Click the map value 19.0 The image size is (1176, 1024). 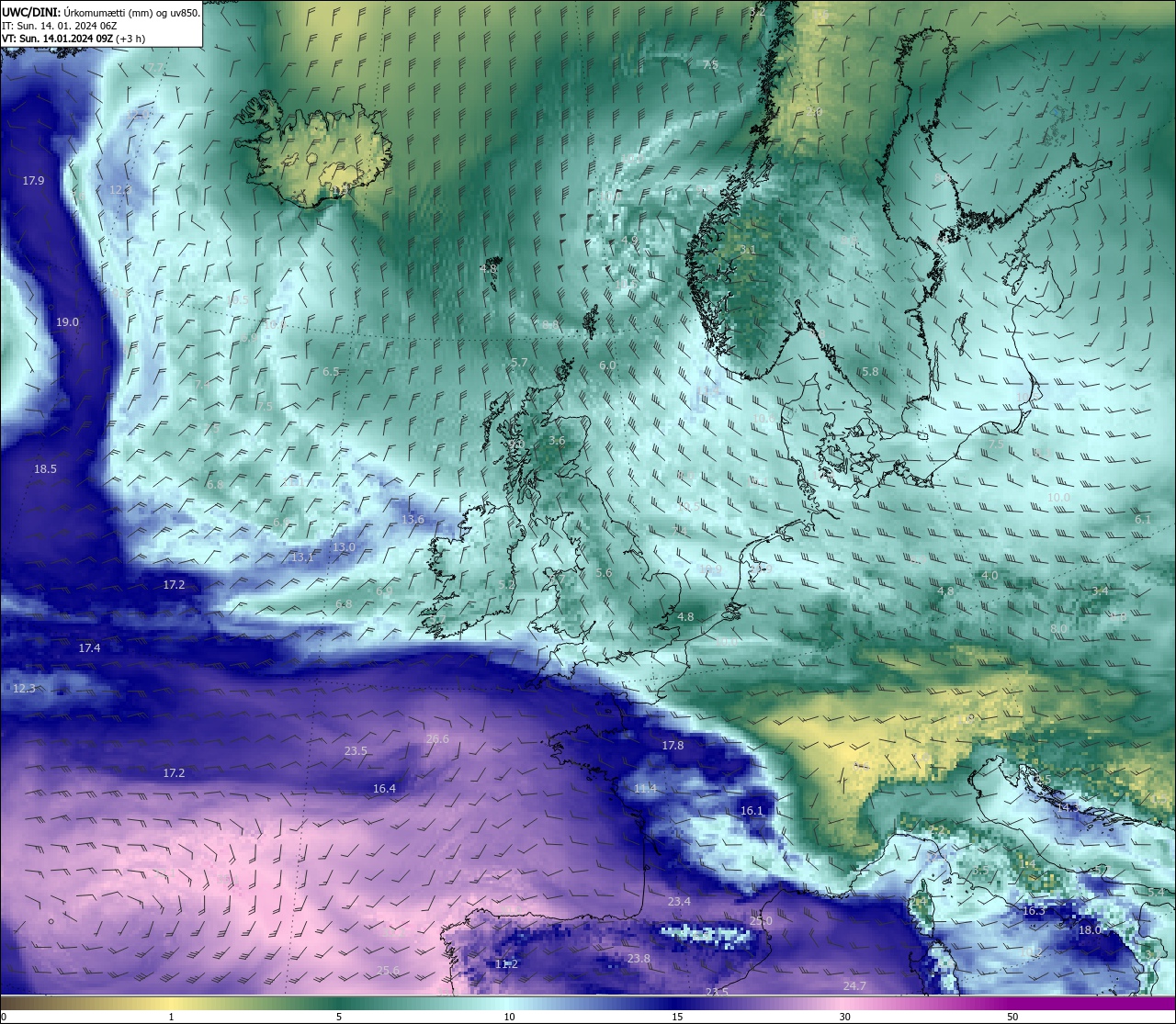[x=67, y=322]
